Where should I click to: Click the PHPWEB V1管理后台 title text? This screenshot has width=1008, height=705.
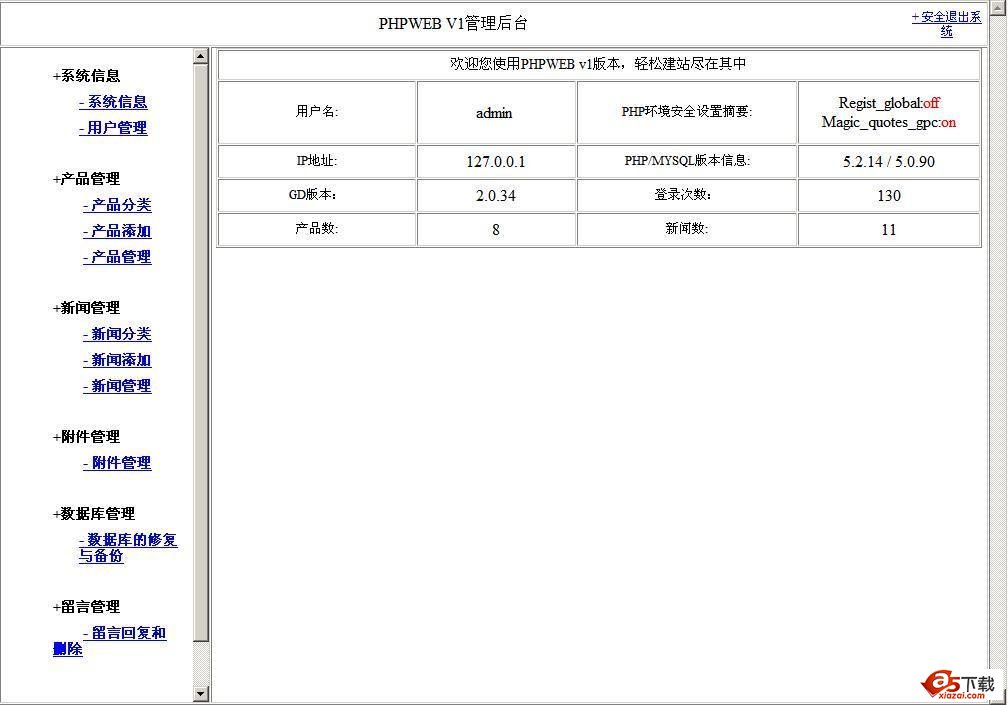[x=453, y=24]
